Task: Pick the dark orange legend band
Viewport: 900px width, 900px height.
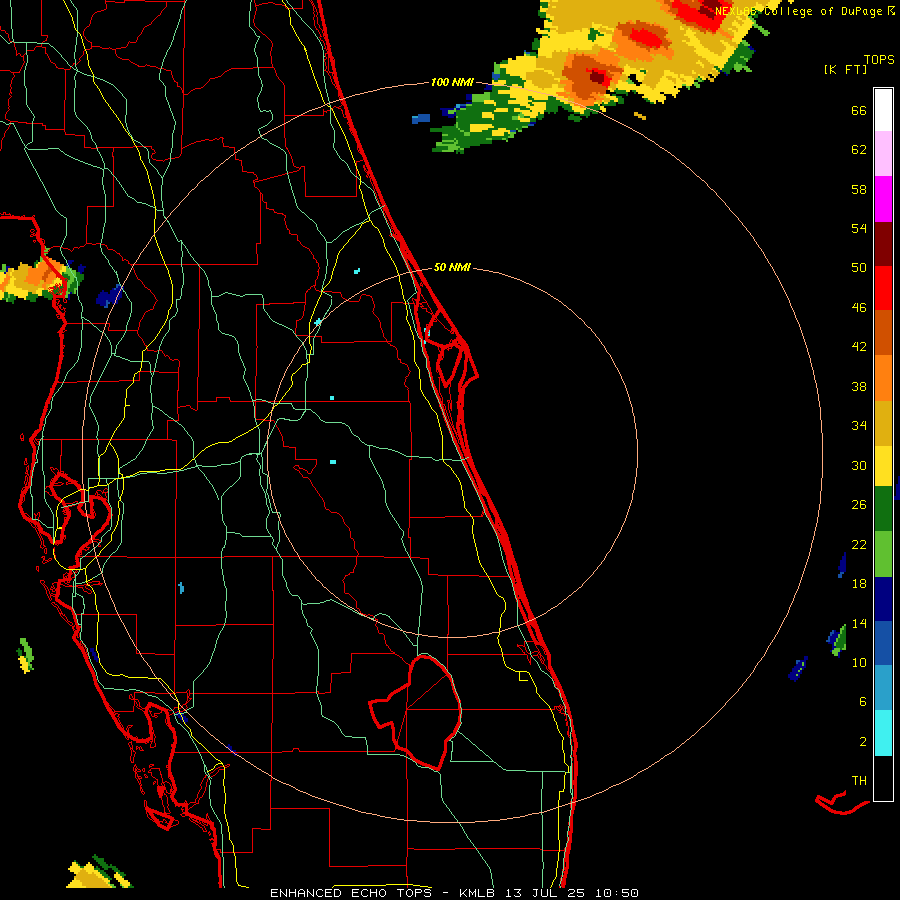Action: click(x=883, y=333)
